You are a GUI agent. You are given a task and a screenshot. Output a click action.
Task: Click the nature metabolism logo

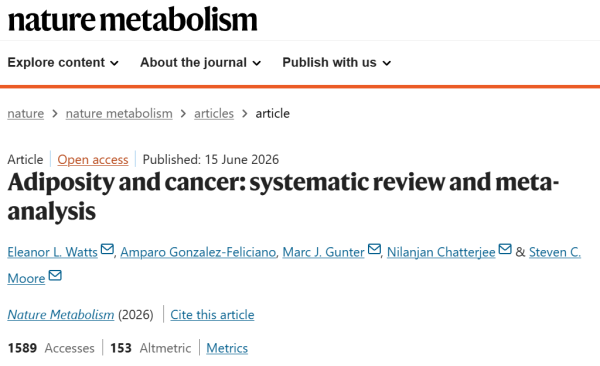click(x=132, y=20)
